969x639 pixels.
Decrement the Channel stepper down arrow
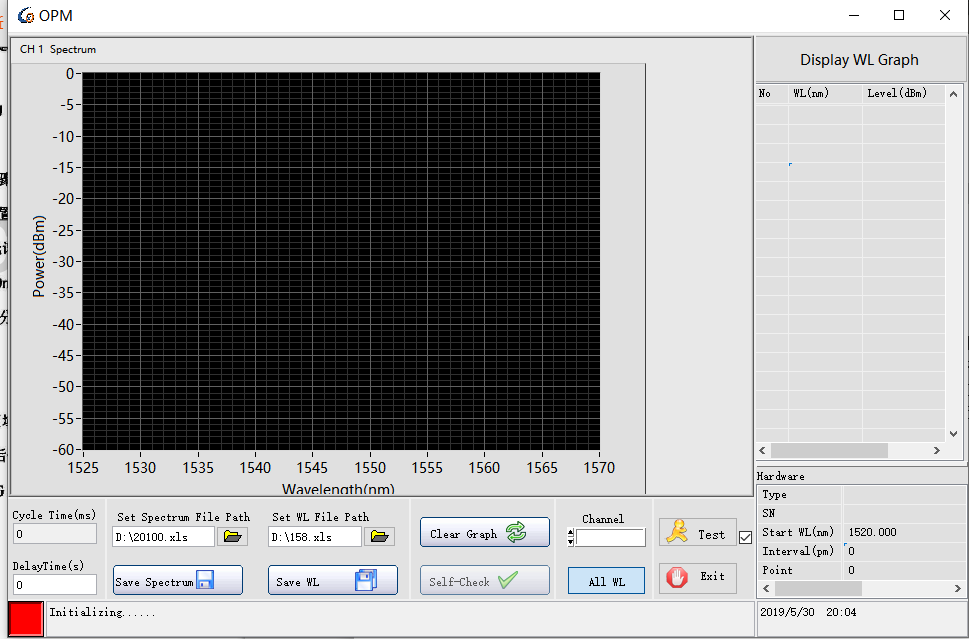(x=571, y=542)
